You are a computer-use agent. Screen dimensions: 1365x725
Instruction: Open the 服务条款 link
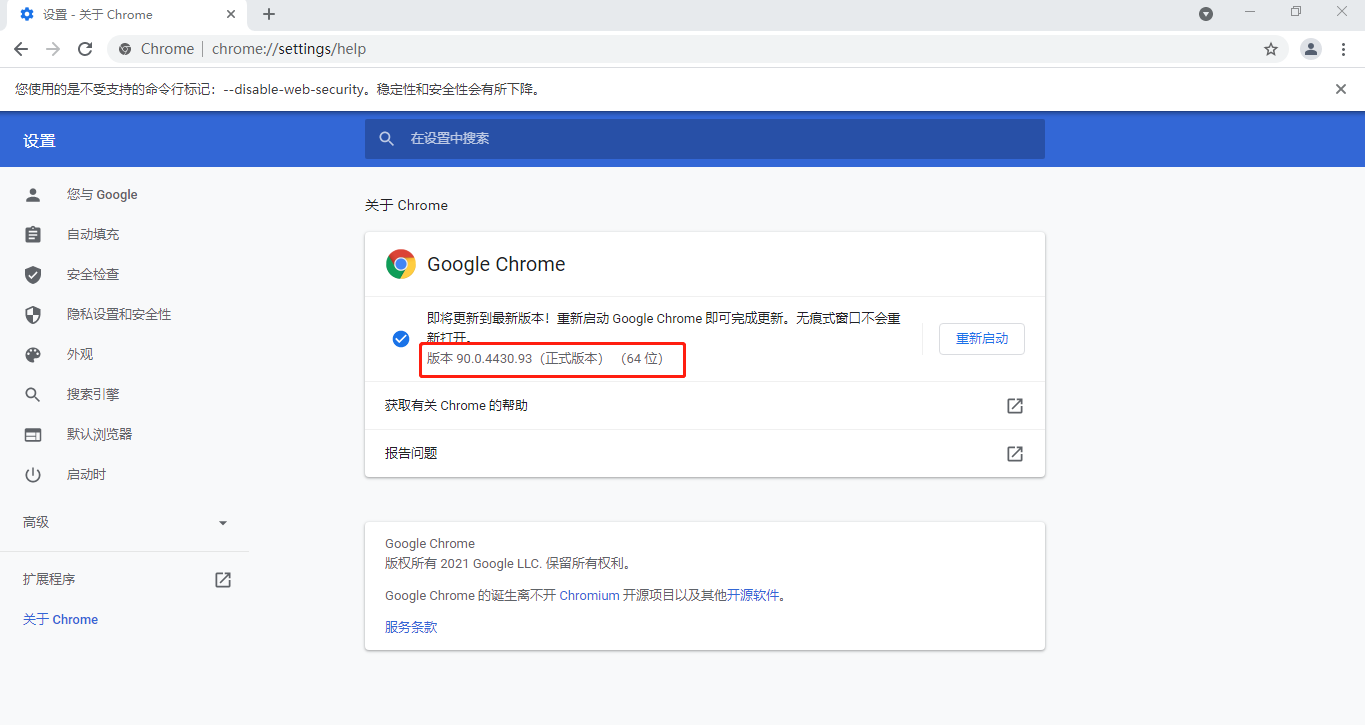click(x=409, y=627)
